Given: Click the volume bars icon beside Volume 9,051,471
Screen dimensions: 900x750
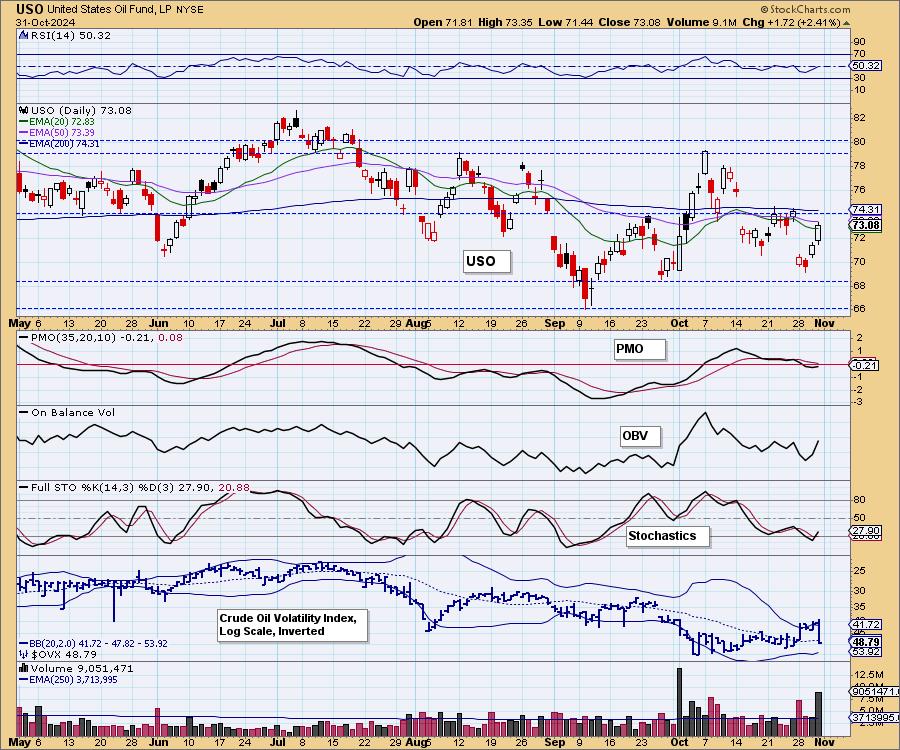Looking at the screenshot, I should (24, 668).
